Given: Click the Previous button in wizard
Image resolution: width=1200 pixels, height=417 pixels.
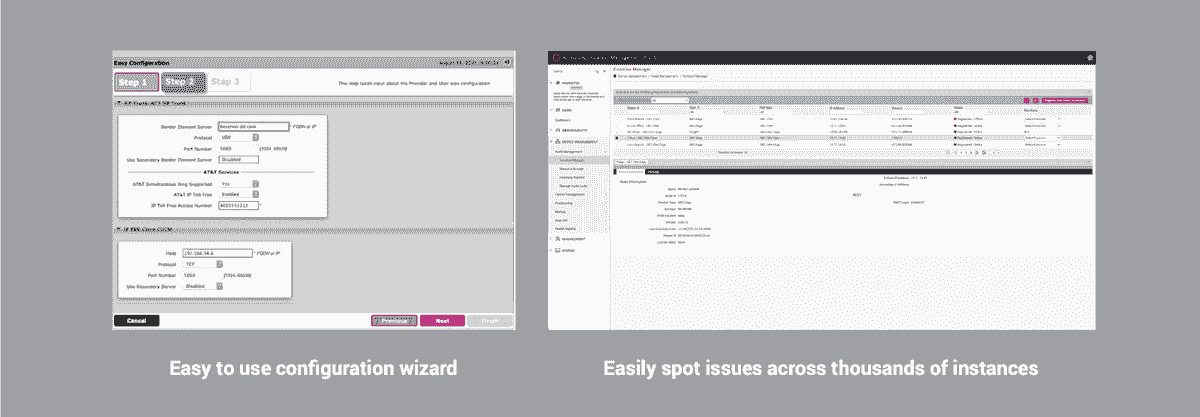Looking at the screenshot, I should click(393, 321).
